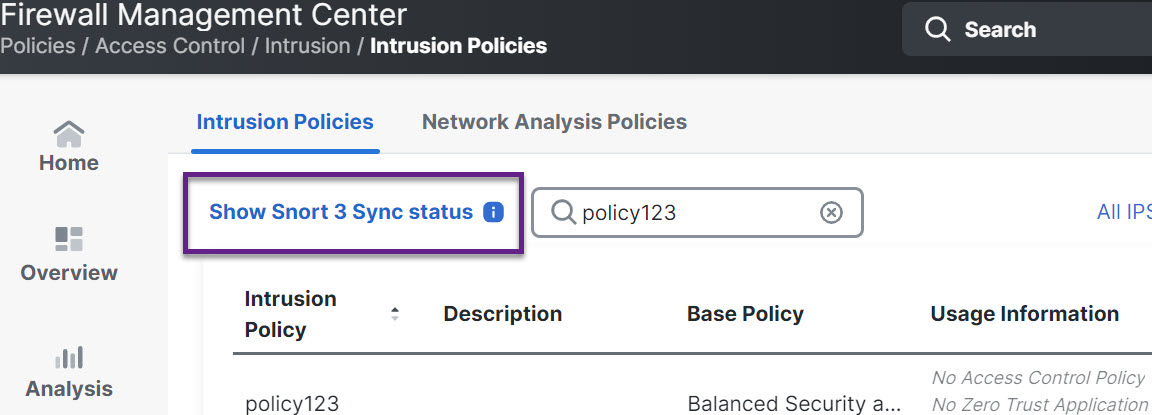Image resolution: width=1152 pixels, height=415 pixels.
Task: Click the Description column header
Action: (x=502, y=314)
